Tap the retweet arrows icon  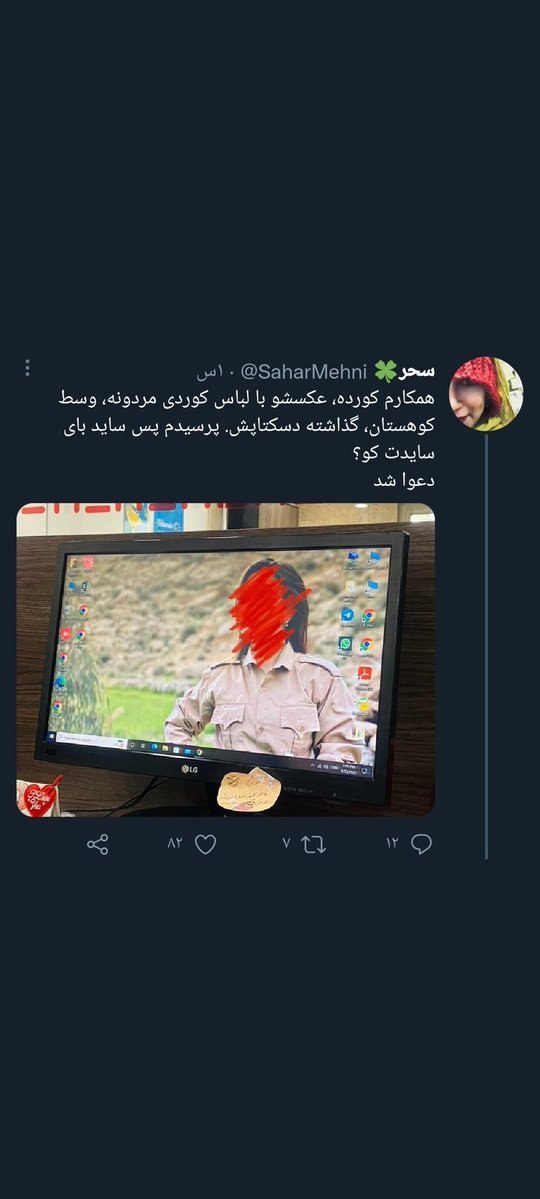(x=314, y=844)
